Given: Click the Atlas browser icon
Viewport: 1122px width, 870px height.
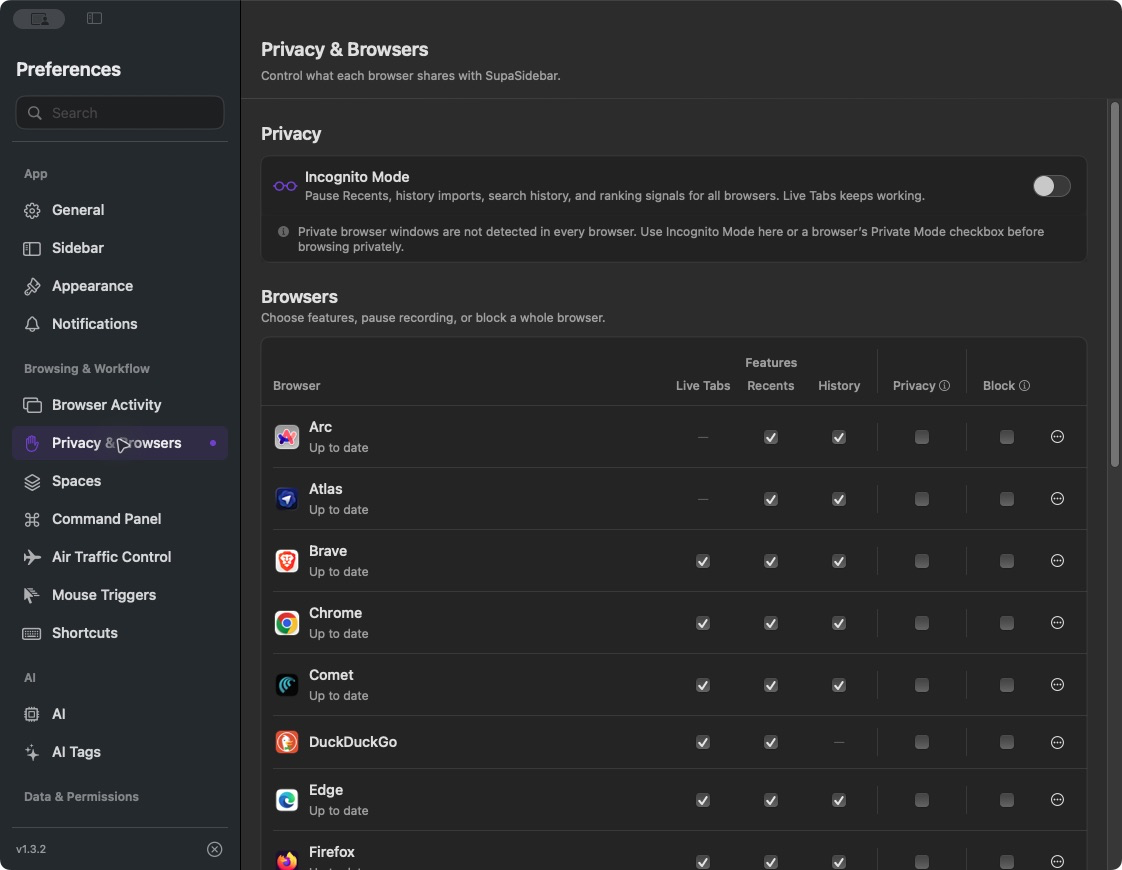Looking at the screenshot, I should (287, 499).
